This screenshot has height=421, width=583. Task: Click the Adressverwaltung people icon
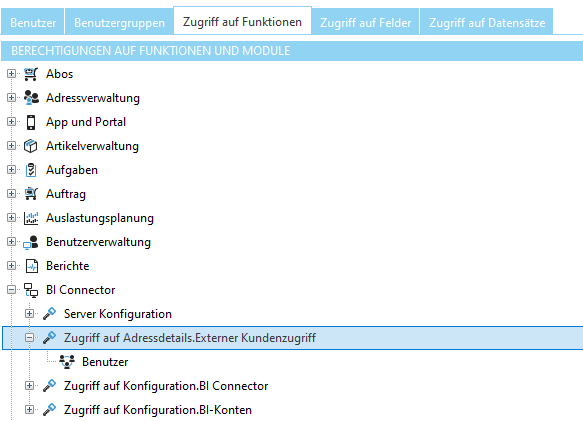[x=31, y=98]
